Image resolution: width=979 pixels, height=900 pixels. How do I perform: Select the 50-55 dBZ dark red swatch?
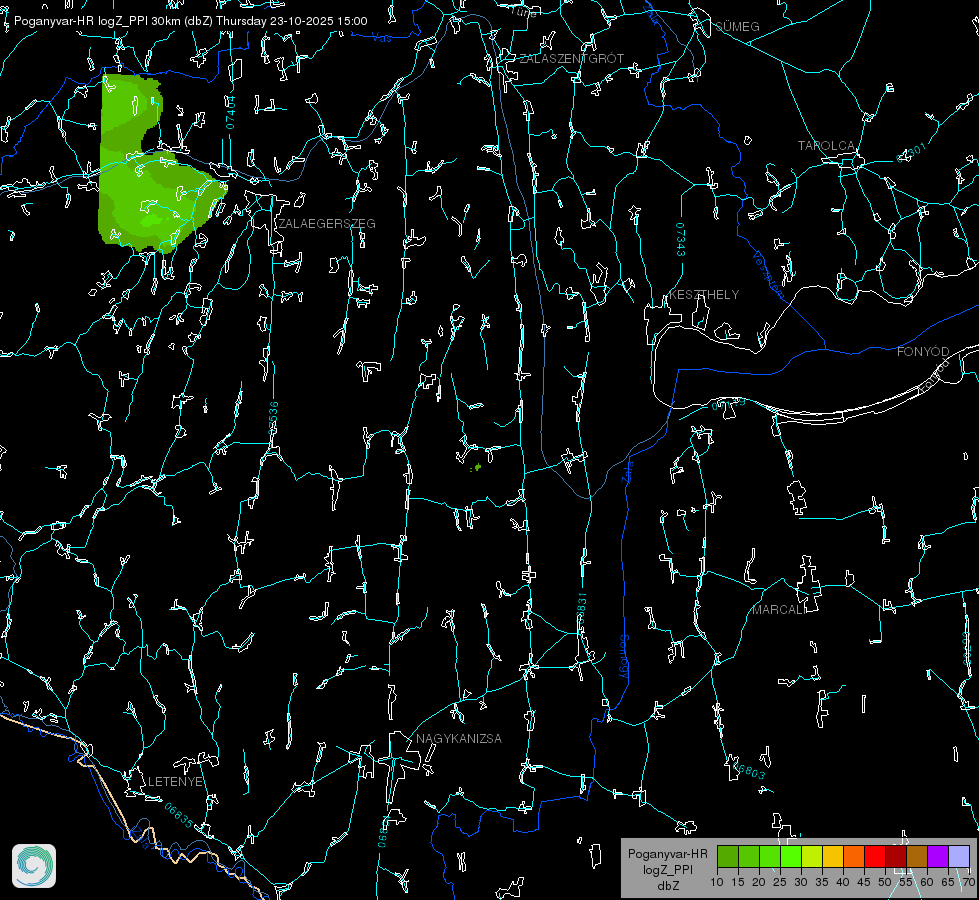(x=895, y=856)
